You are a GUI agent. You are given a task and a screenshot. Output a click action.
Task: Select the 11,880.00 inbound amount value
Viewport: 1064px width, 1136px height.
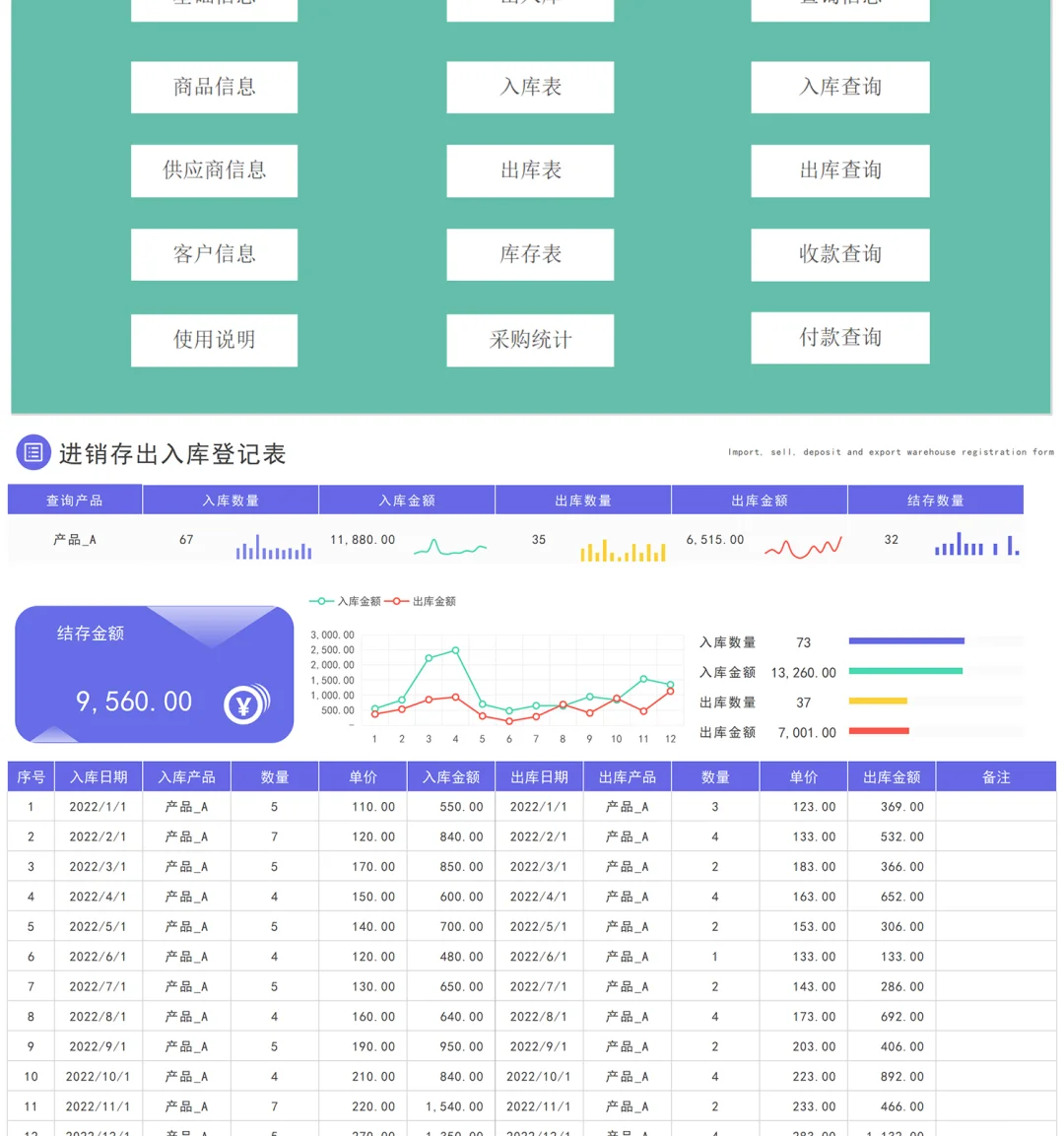363,540
